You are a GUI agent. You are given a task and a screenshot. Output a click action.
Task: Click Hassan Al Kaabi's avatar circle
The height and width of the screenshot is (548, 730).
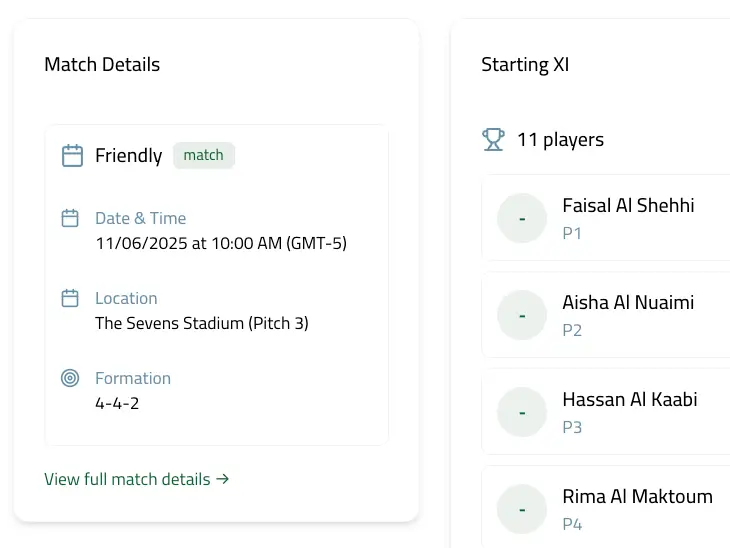pos(522,412)
